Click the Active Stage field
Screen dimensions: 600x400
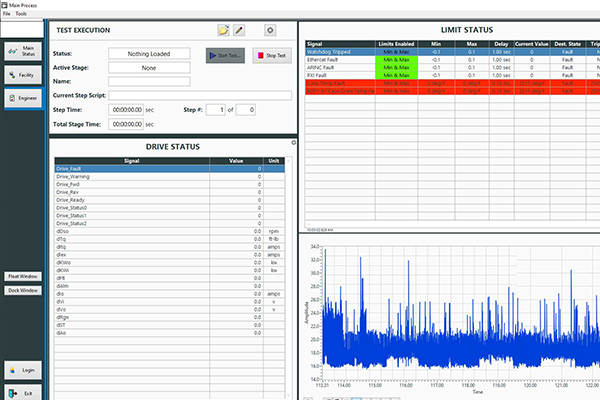point(149,68)
